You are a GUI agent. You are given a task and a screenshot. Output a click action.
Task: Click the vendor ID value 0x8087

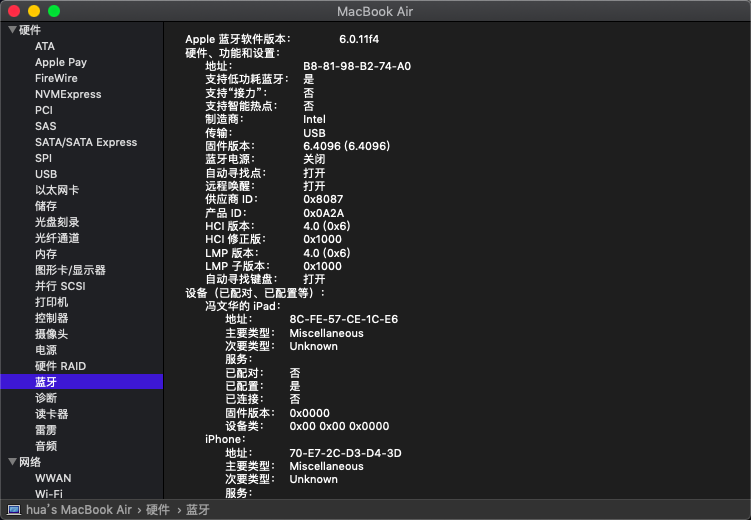click(323, 199)
